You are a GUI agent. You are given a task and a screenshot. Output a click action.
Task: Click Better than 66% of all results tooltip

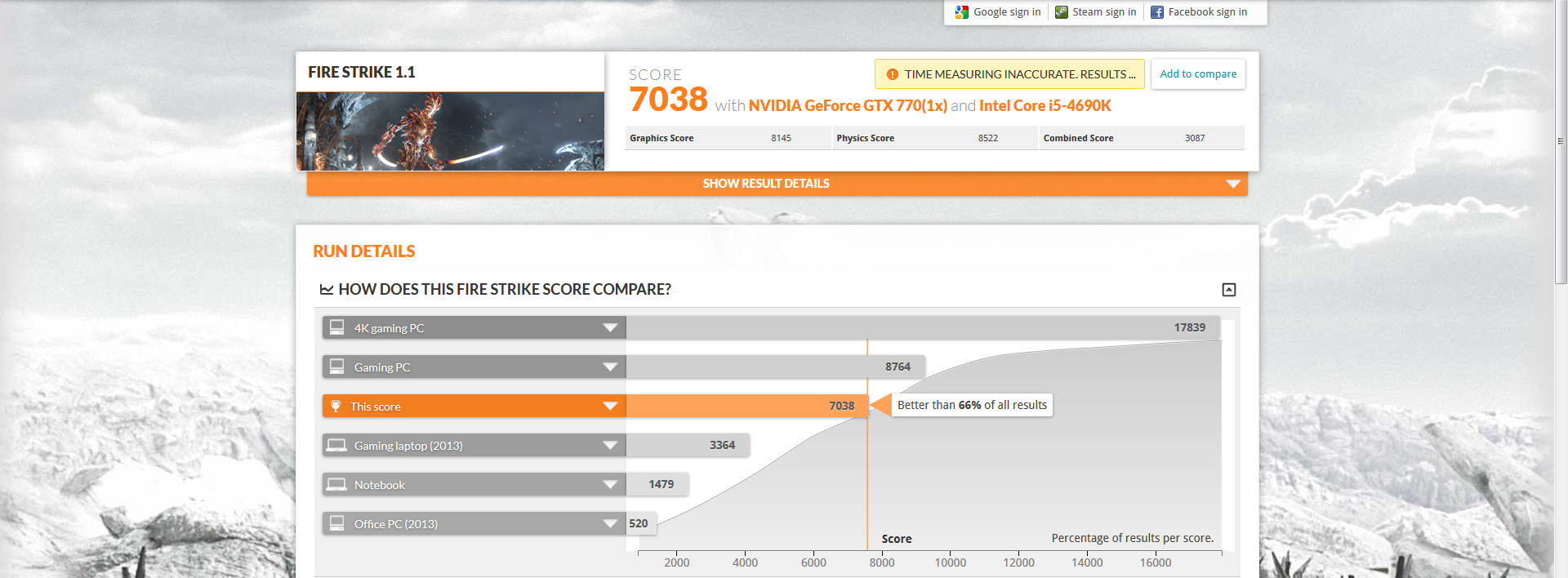972,405
